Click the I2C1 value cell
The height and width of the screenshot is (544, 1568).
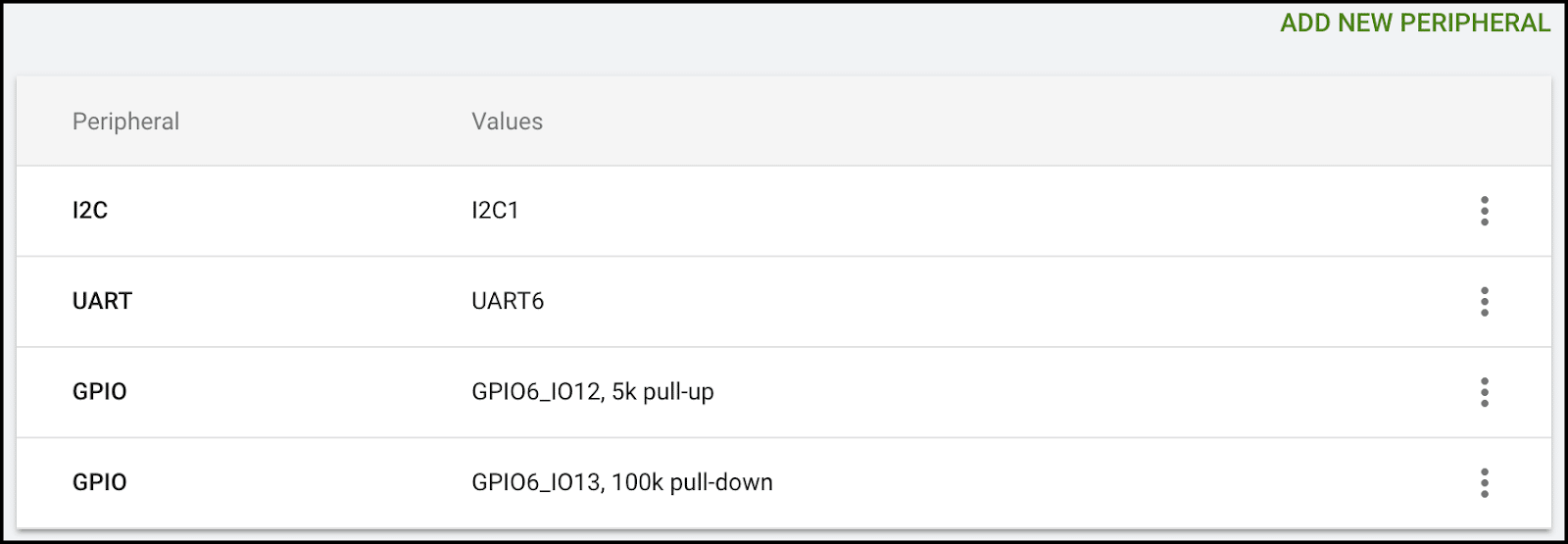pyautogui.click(x=495, y=210)
